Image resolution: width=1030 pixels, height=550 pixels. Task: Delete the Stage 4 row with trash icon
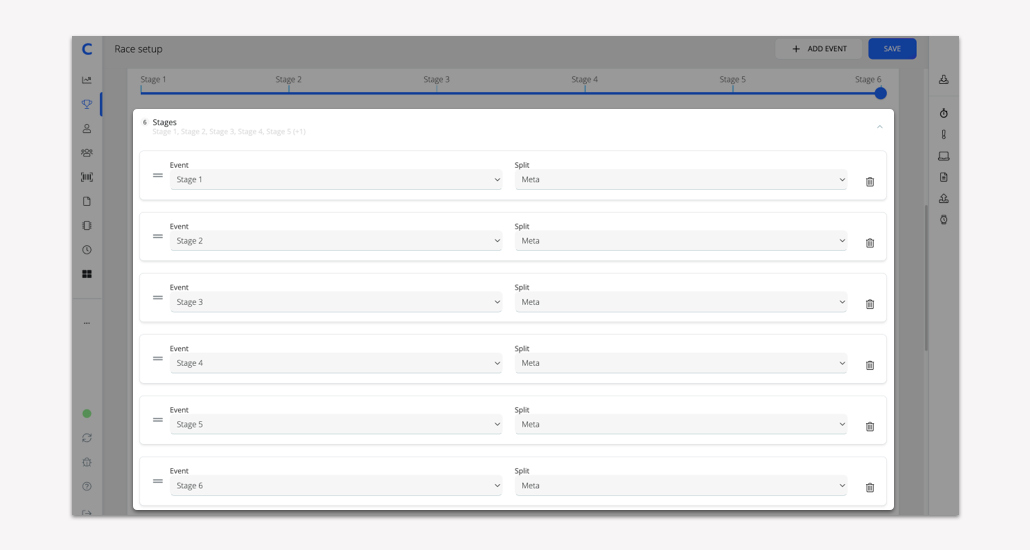870,365
